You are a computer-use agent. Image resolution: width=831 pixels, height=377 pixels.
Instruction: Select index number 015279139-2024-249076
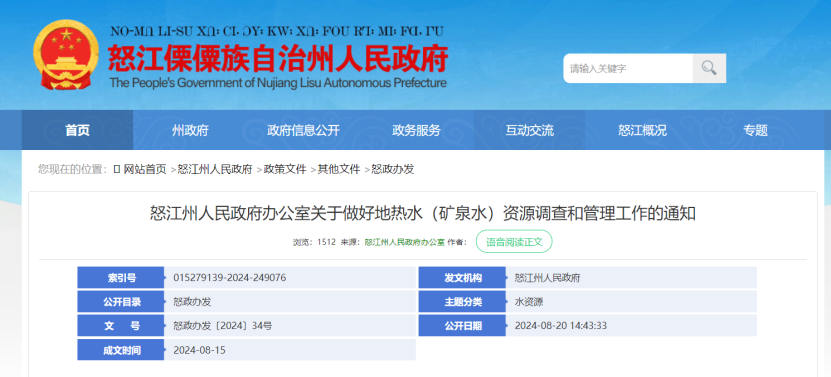[x=230, y=277]
